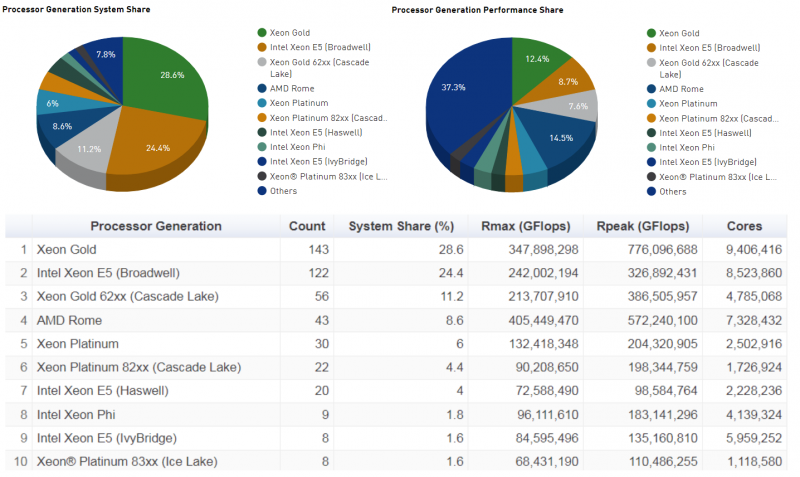Sort by Rmax (GFlops) column header
800x477 pixels.
[526, 226]
